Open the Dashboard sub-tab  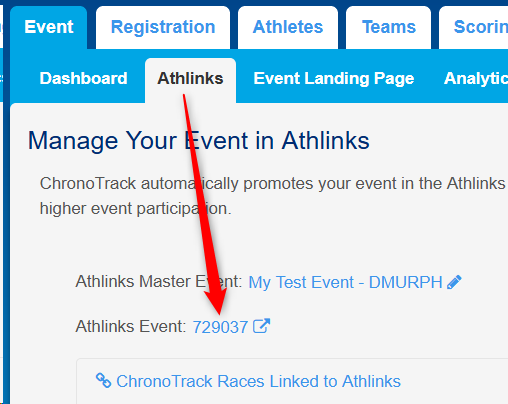point(83,79)
